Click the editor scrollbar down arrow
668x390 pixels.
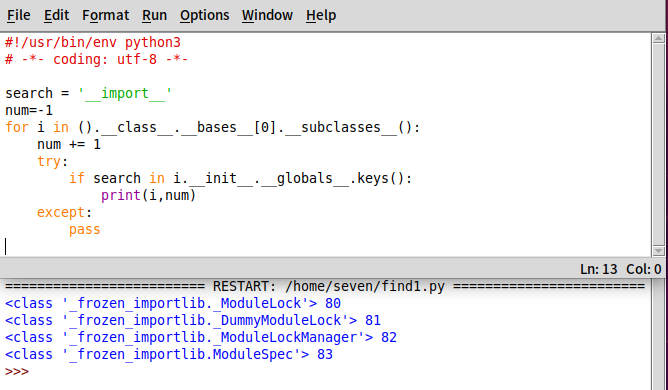pos(658,251)
